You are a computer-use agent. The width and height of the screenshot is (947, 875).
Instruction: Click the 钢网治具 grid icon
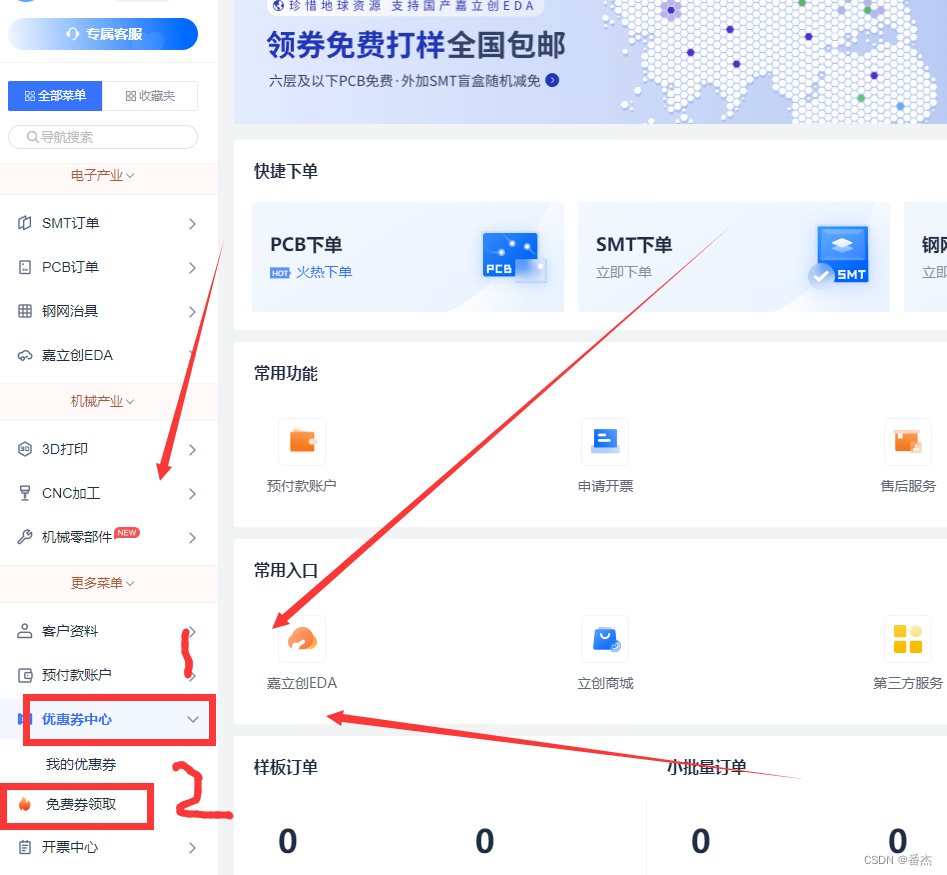point(25,312)
